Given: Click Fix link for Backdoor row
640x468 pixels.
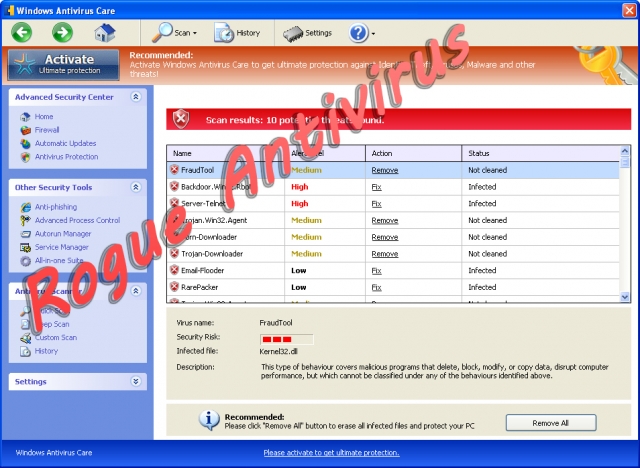Looking at the screenshot, I should (x=376, y=187).
